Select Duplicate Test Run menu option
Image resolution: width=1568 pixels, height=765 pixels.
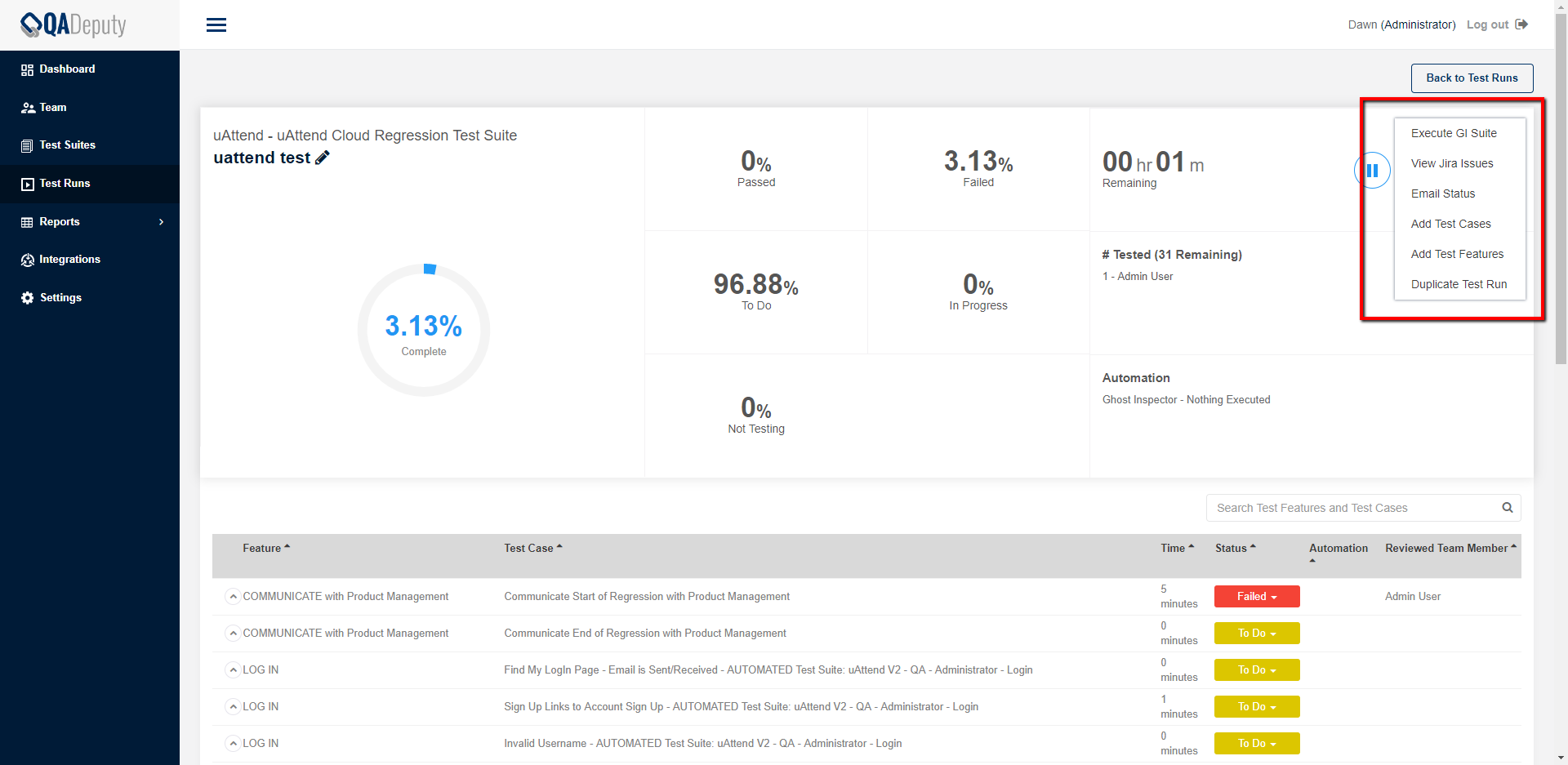1459,284
